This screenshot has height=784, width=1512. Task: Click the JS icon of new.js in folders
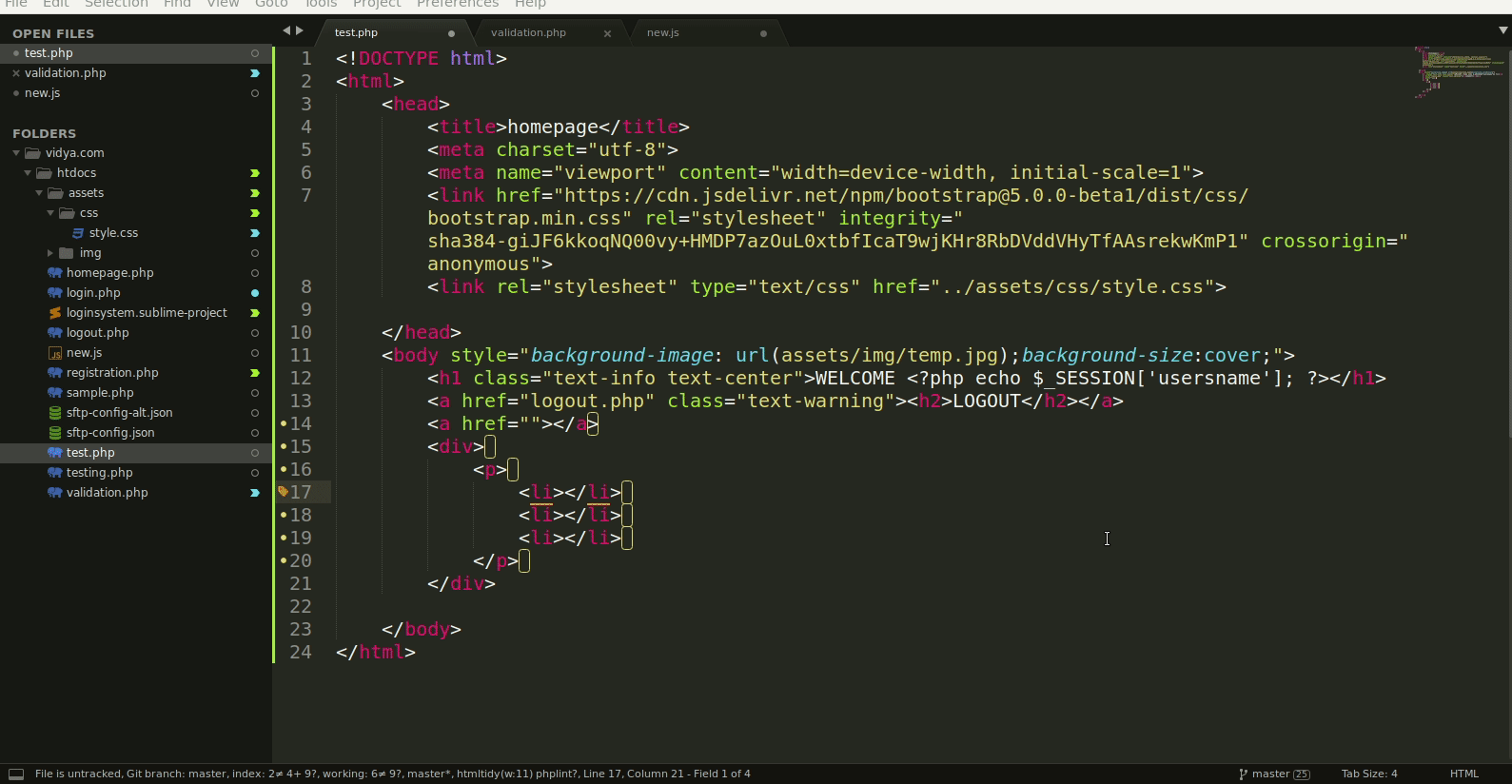[54, 353]
